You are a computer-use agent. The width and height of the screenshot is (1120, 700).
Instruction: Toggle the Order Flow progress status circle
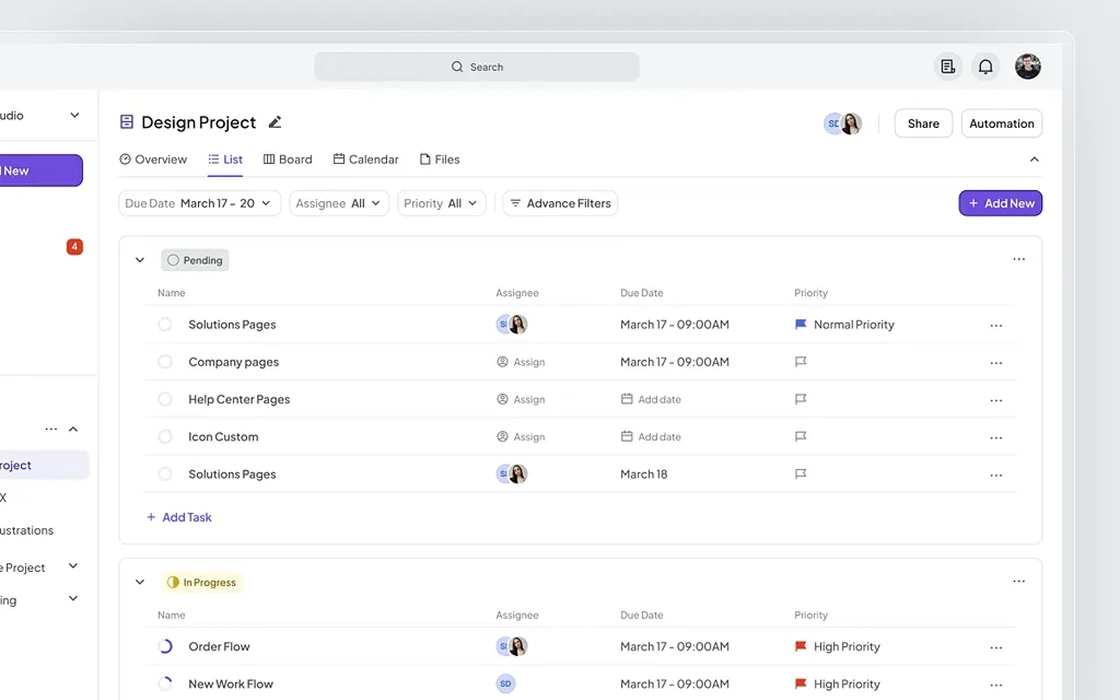tap(165, 646)
